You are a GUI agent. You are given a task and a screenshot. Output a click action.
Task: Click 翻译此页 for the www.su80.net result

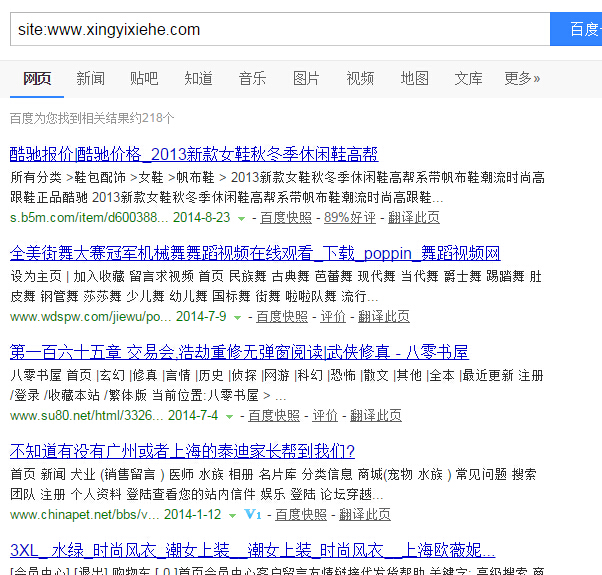coord(376,416)
